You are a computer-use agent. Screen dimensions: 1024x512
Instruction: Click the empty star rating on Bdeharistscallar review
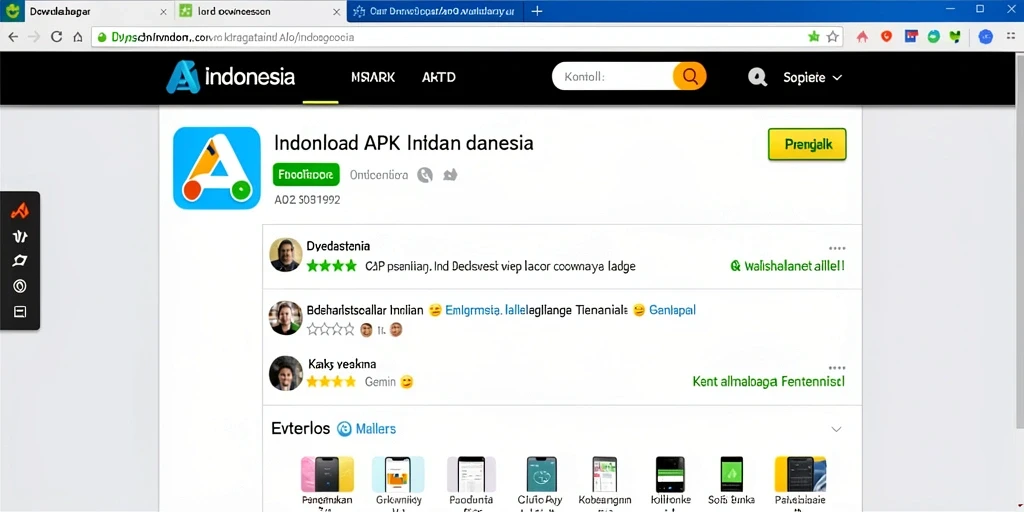point(330,329)
